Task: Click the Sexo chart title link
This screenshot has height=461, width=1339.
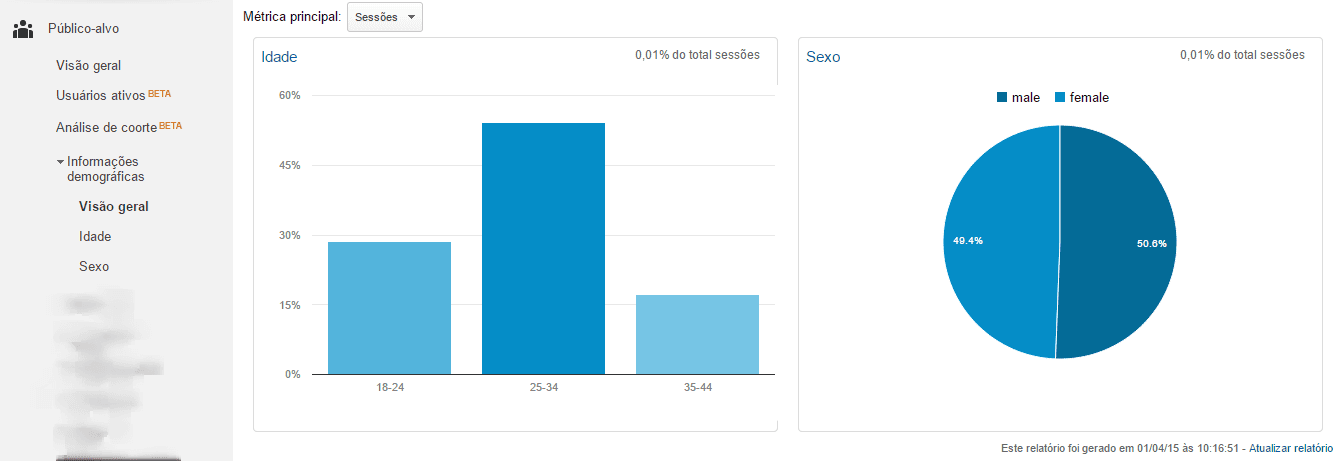Action: click(823, 57)
